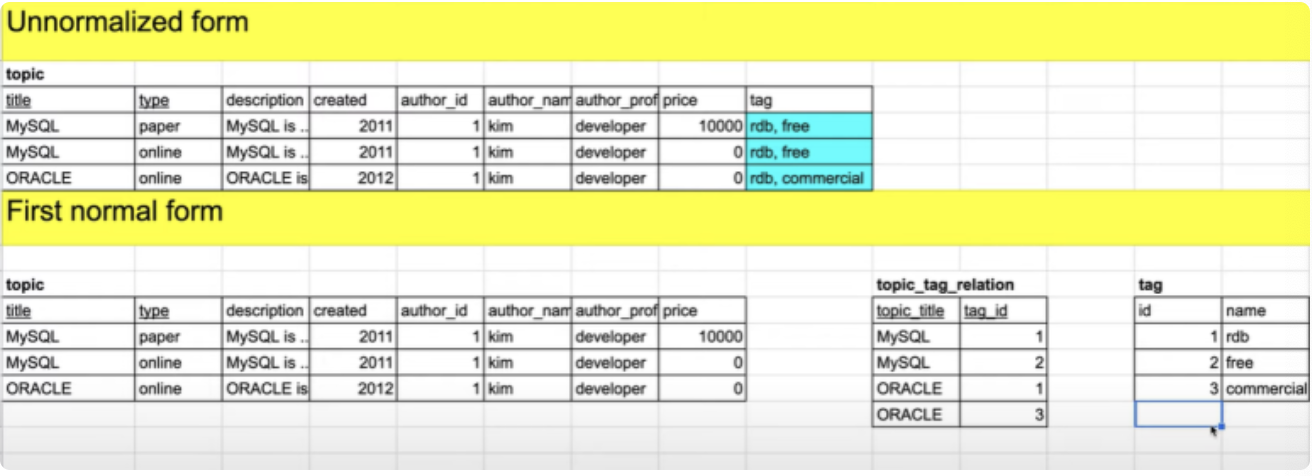This screenshot has height=476, width=1312.
Task: Select "price" header in Unnormalized form table
Action: (x=703, y=100)
